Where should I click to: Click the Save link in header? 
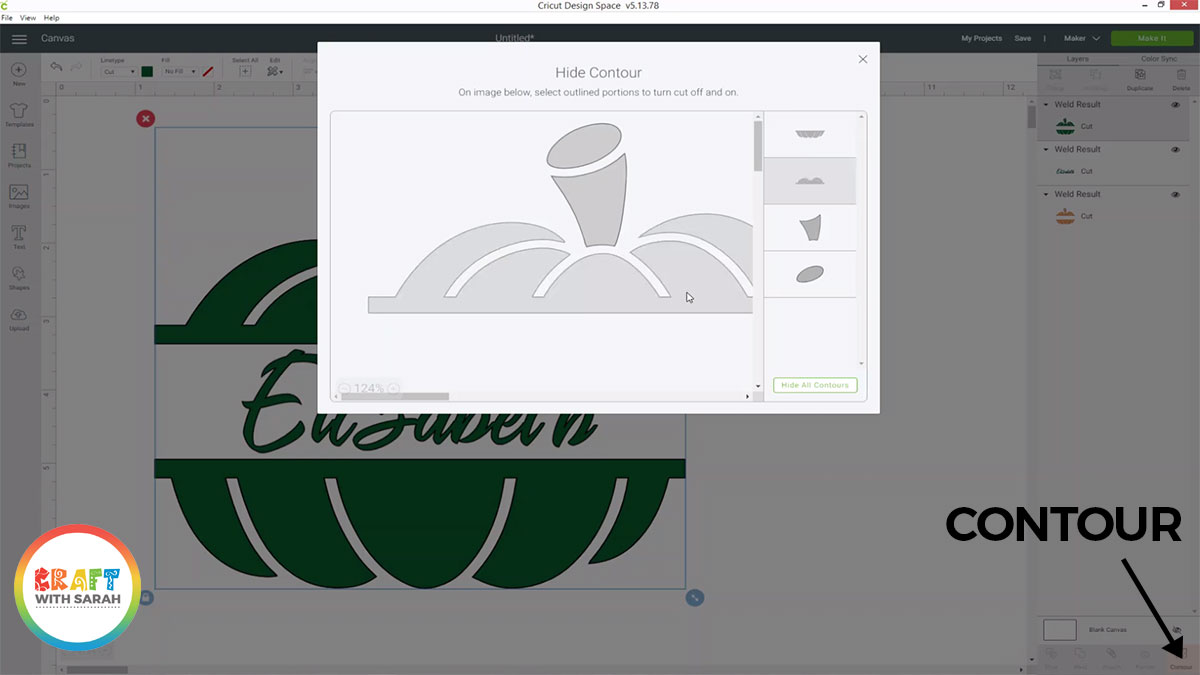(1022, 38)
